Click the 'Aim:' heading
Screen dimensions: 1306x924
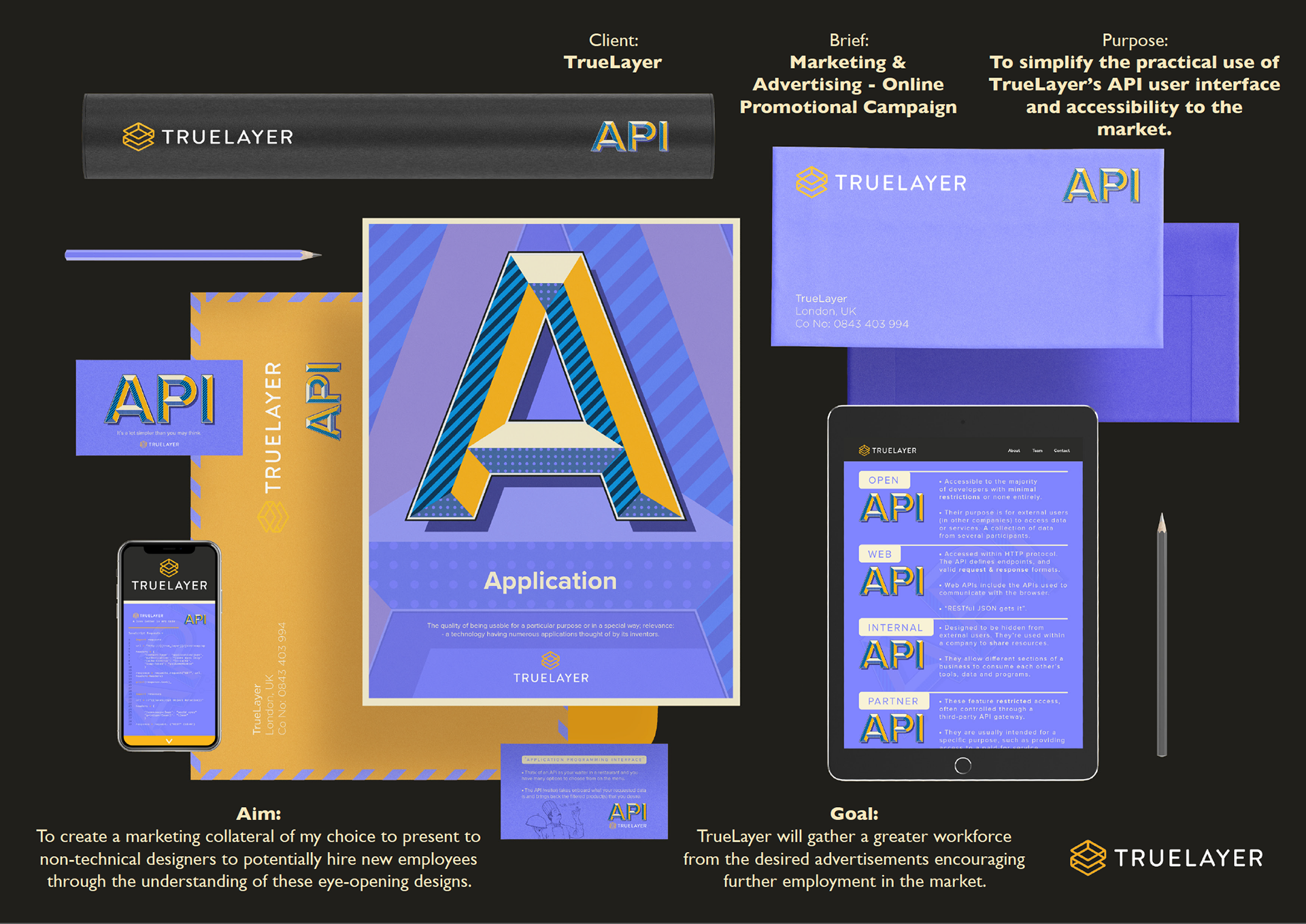[258, 813]
